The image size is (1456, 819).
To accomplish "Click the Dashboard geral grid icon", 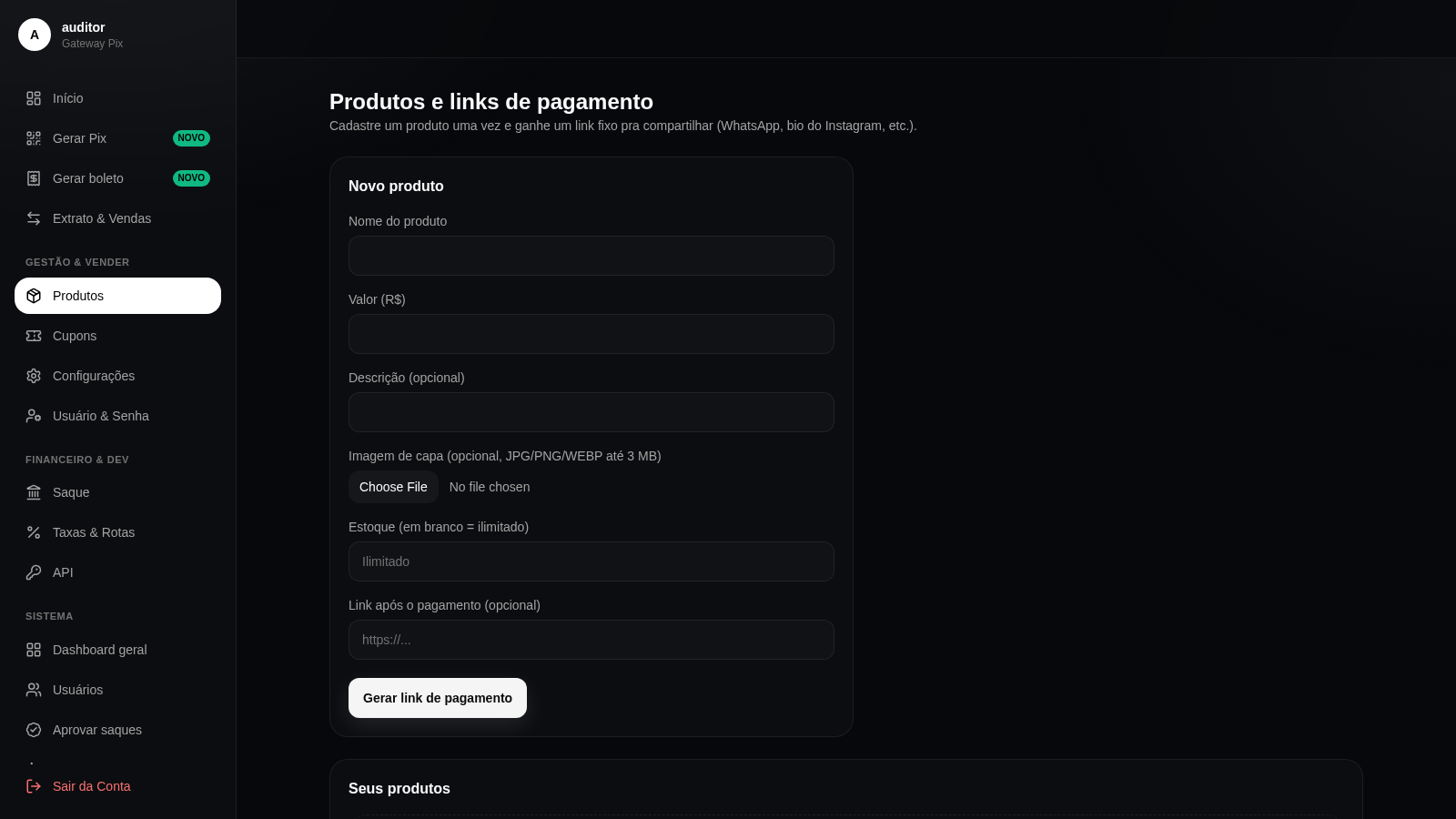I will (34, 650).
